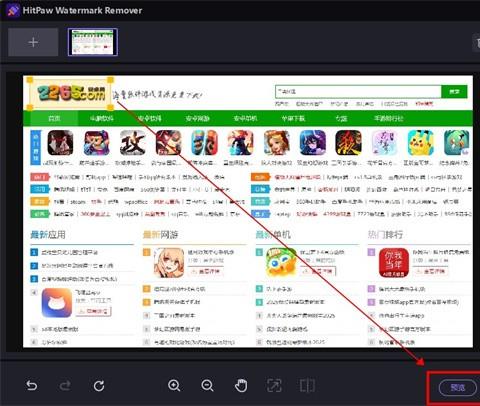Screen dimensions: 480x406
Task: Click the delete trash icon in the top bar
Action: tap(477, 43)
